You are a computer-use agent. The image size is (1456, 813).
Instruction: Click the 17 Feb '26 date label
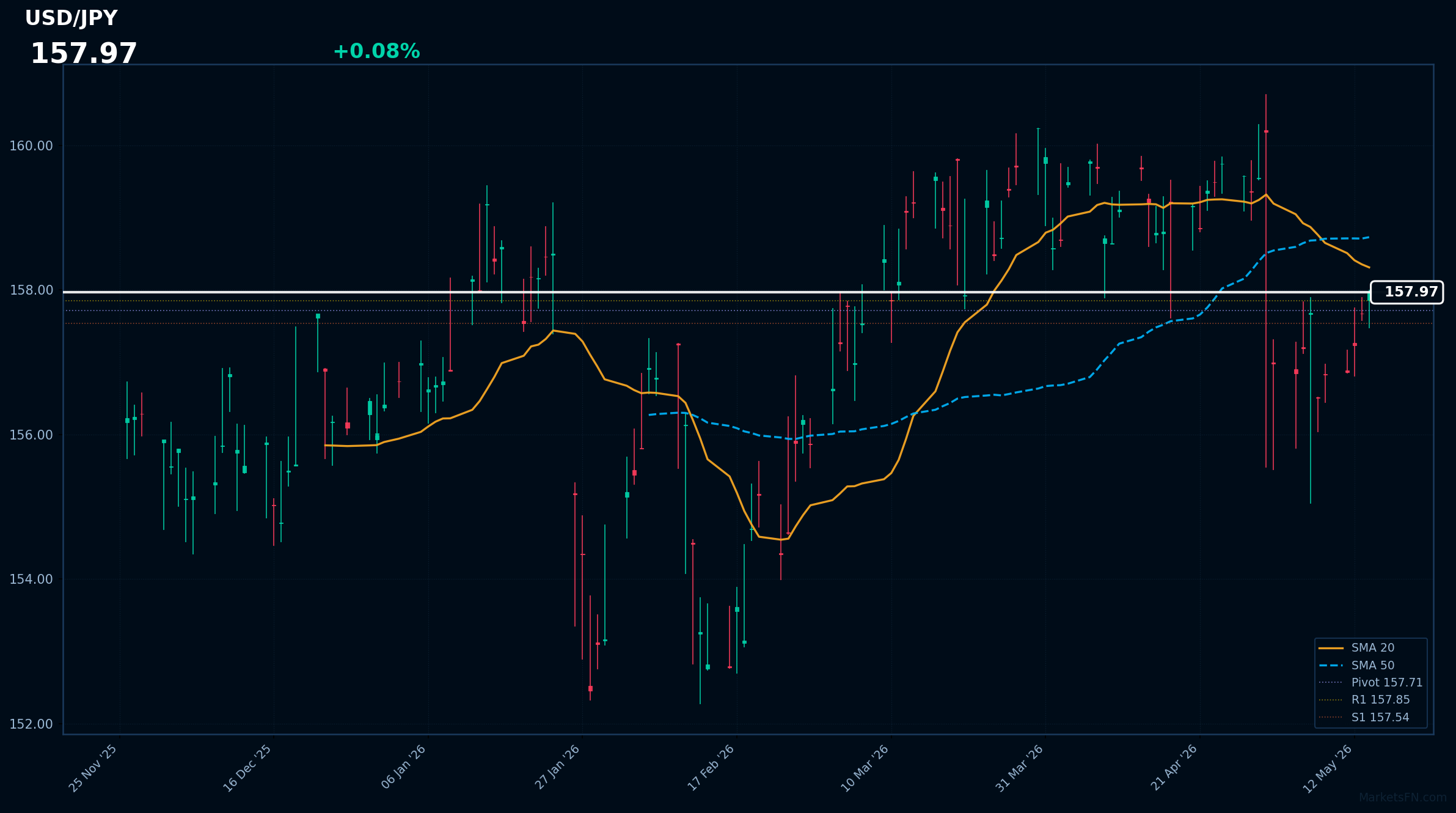711,768
